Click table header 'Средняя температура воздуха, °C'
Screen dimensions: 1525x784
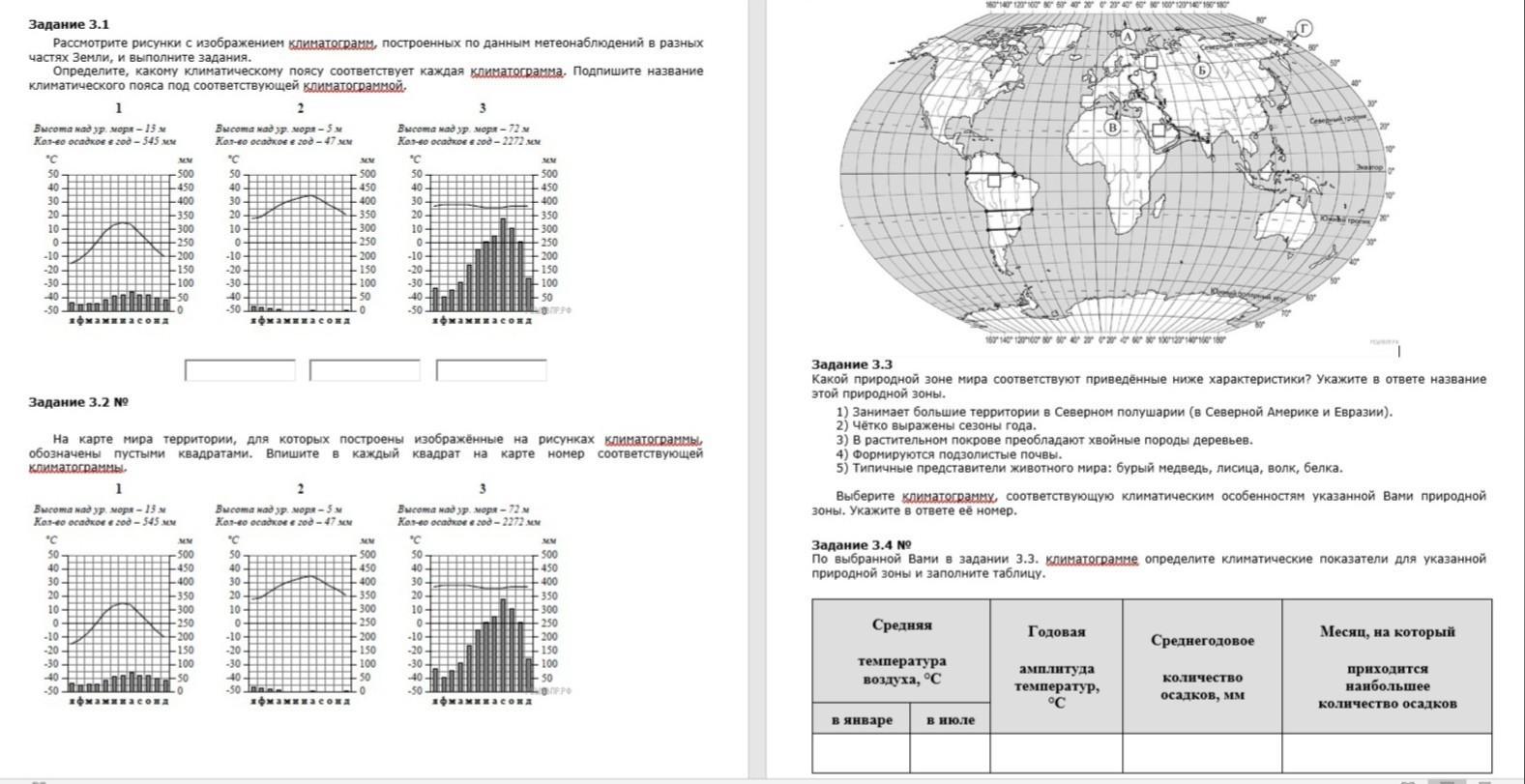tap(901, 652)
